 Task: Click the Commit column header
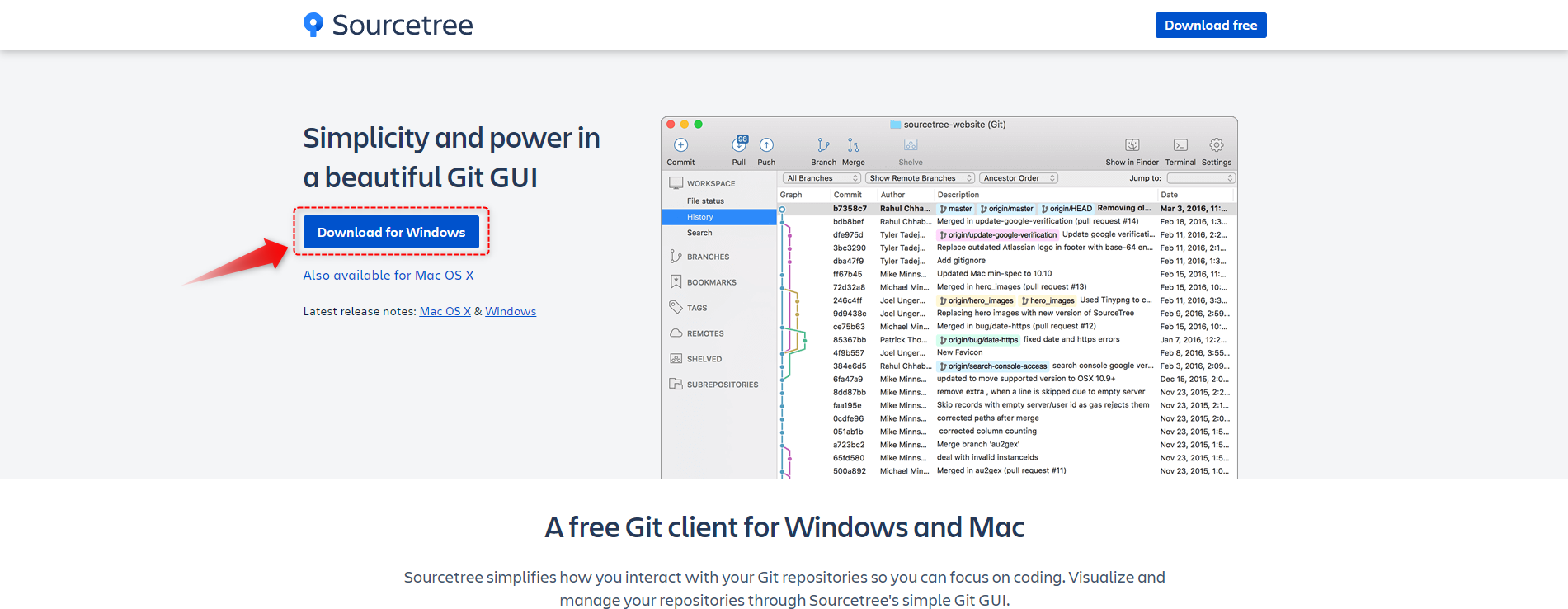(x=848, y=195)
